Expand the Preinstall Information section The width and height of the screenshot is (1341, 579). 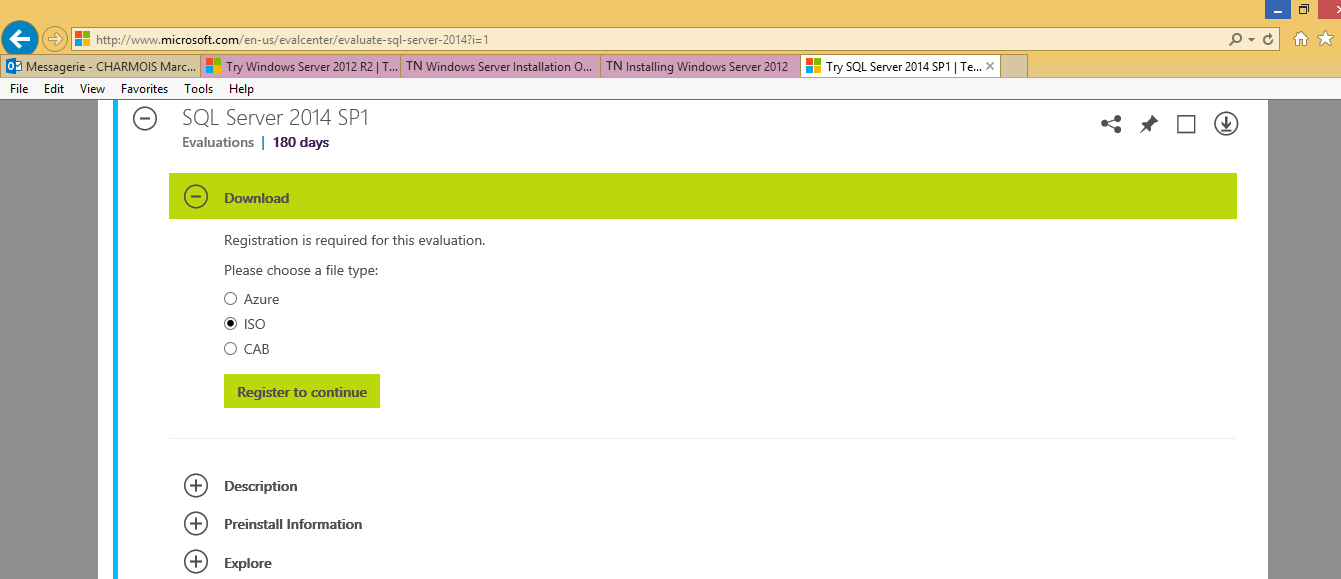coord(196,524)
